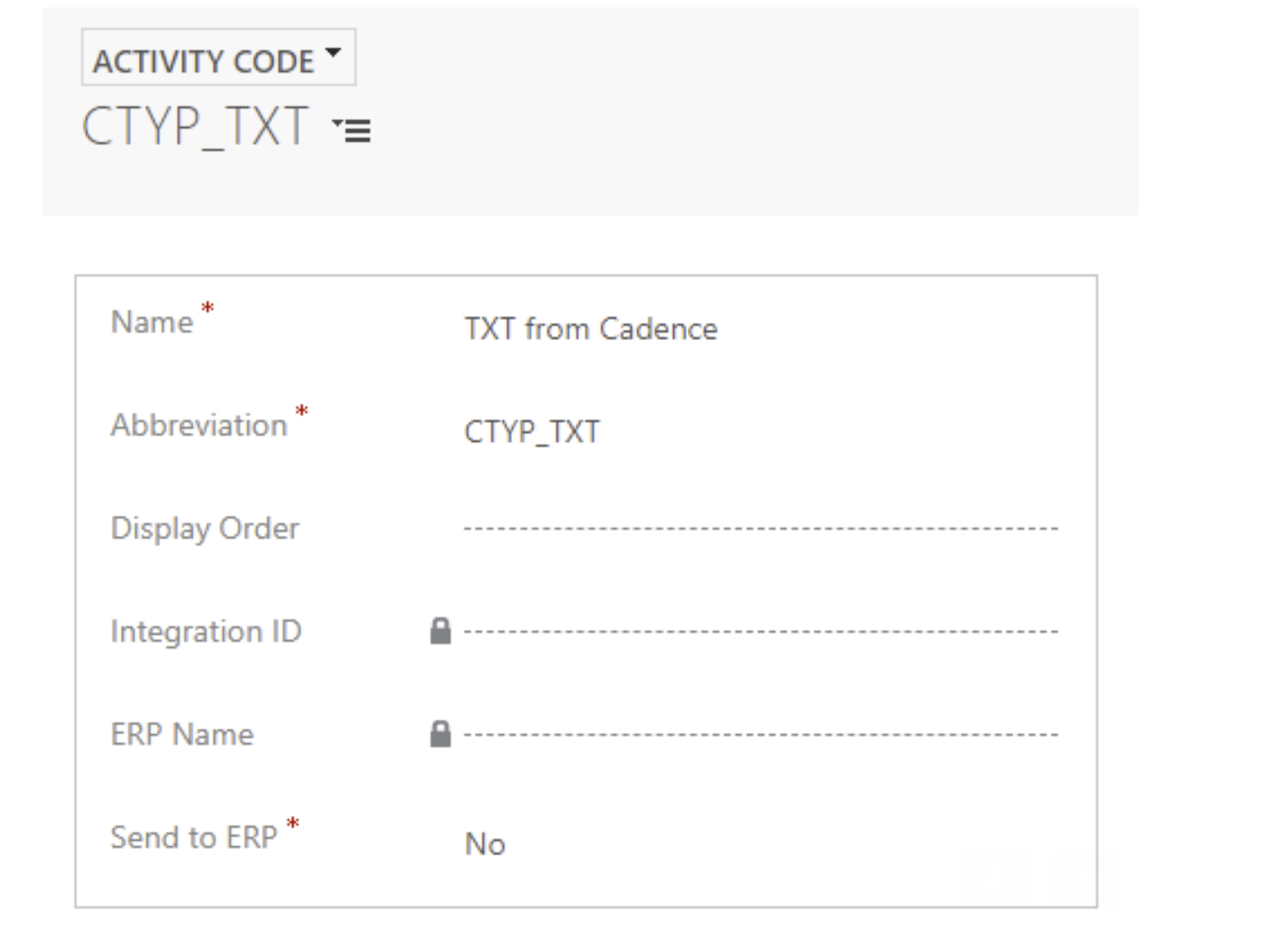
Task: Toggle the Send to ERP value No
Action: click(x=485, y=844)
